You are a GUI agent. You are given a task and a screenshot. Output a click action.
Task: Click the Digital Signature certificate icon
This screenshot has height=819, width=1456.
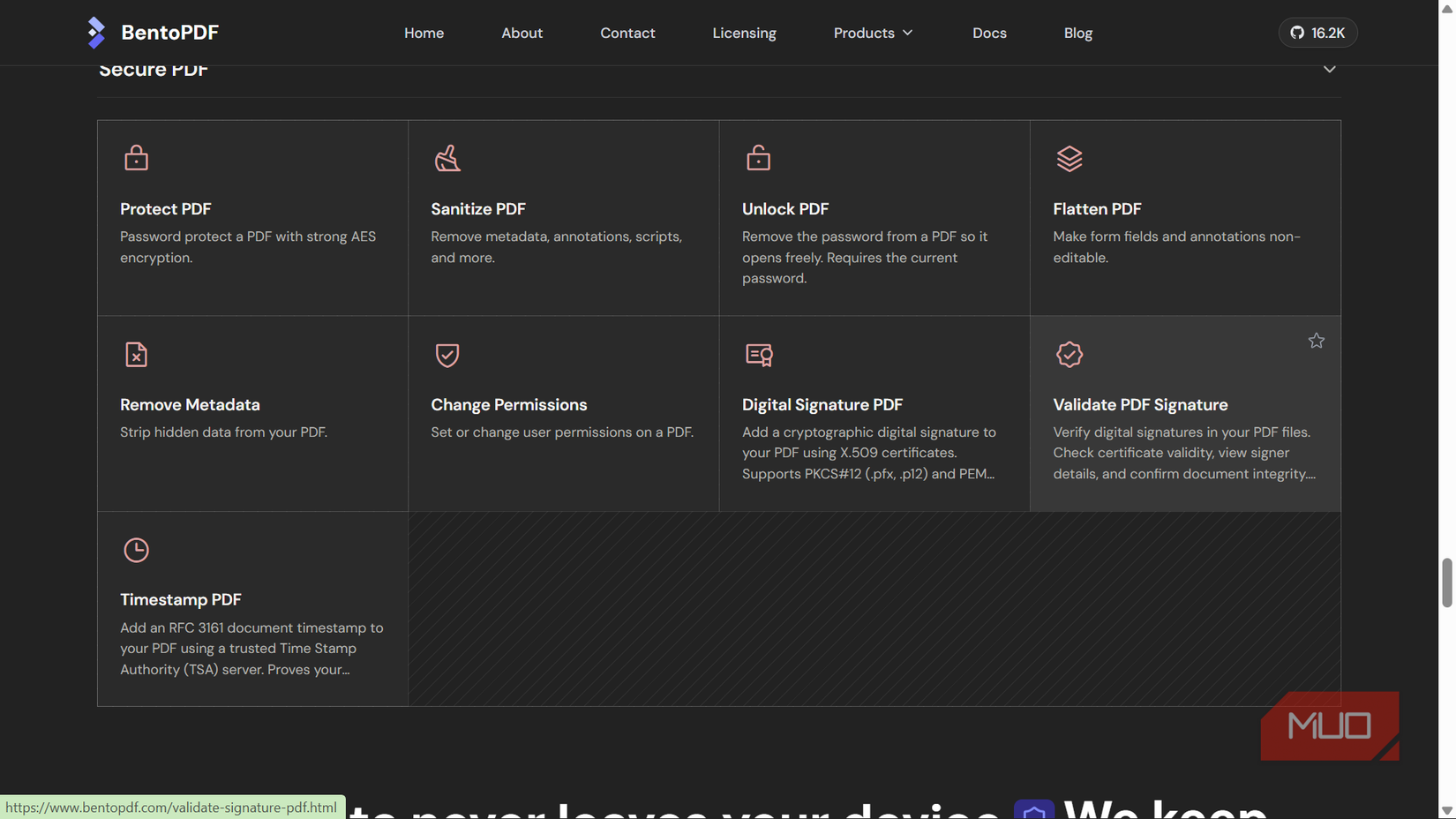tap(759, 355)
